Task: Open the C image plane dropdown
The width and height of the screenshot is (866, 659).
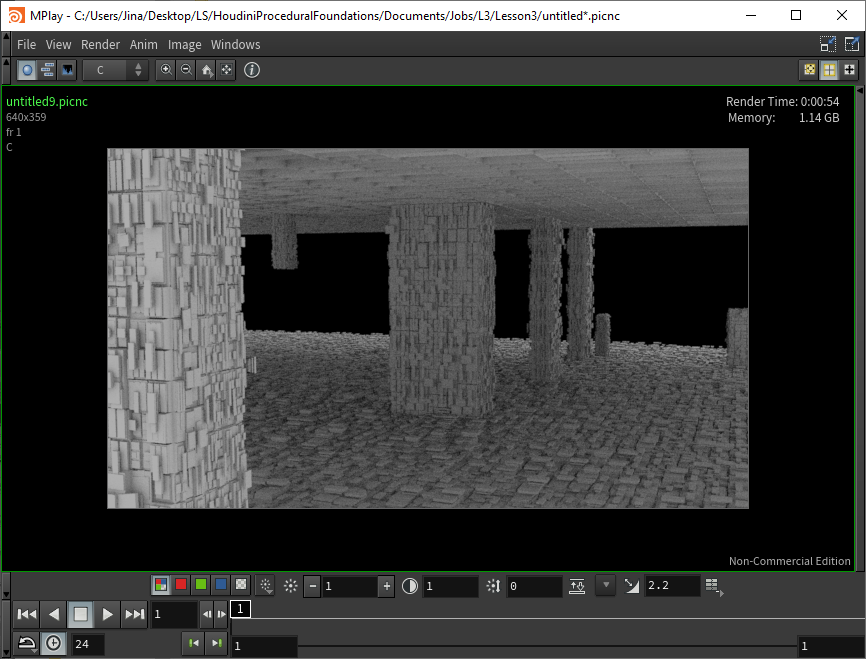Action: click(115, 70)
